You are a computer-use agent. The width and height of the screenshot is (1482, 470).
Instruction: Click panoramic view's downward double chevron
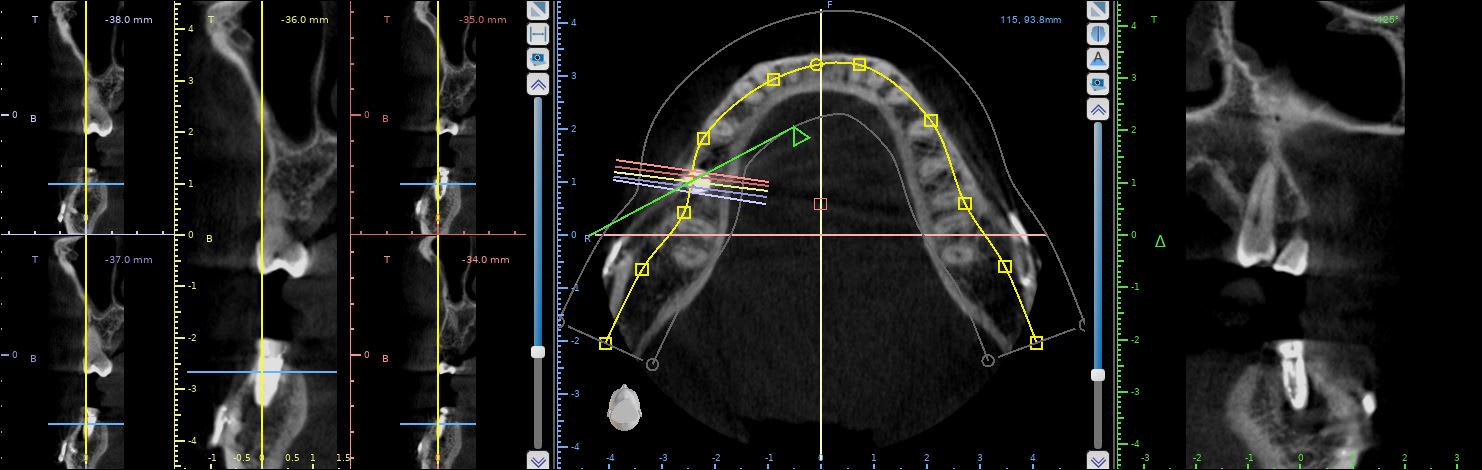pos(1098,460)
